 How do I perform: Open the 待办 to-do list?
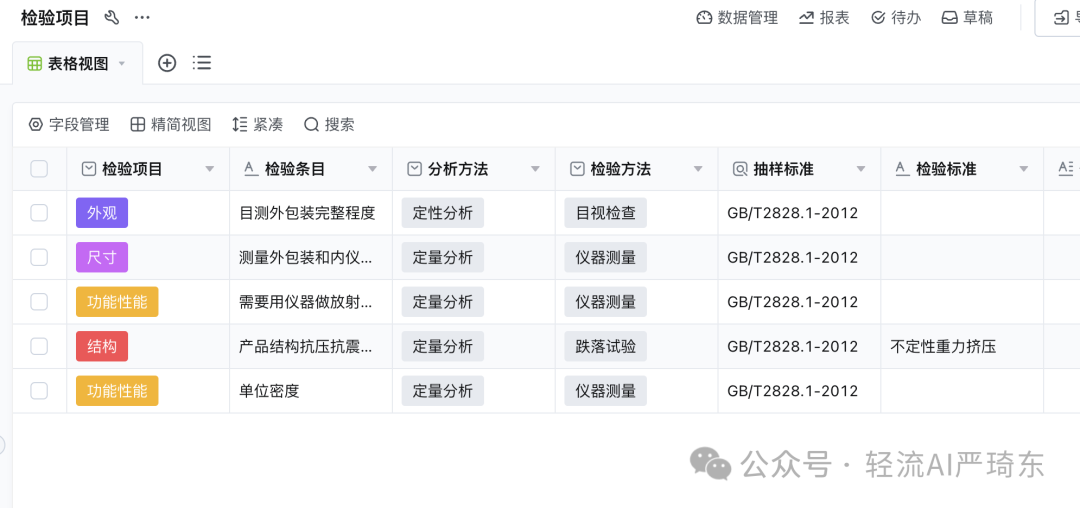[x=896, y=18]
